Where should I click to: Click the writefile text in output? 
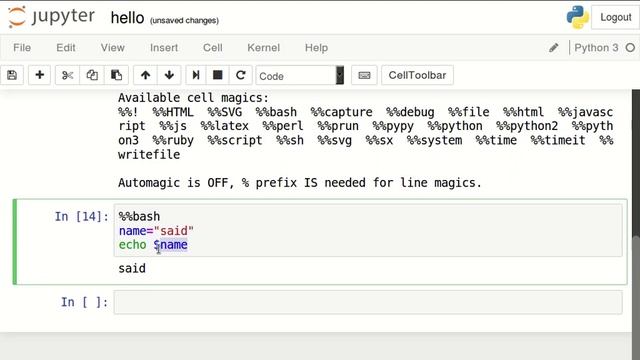tap(149, 155)
